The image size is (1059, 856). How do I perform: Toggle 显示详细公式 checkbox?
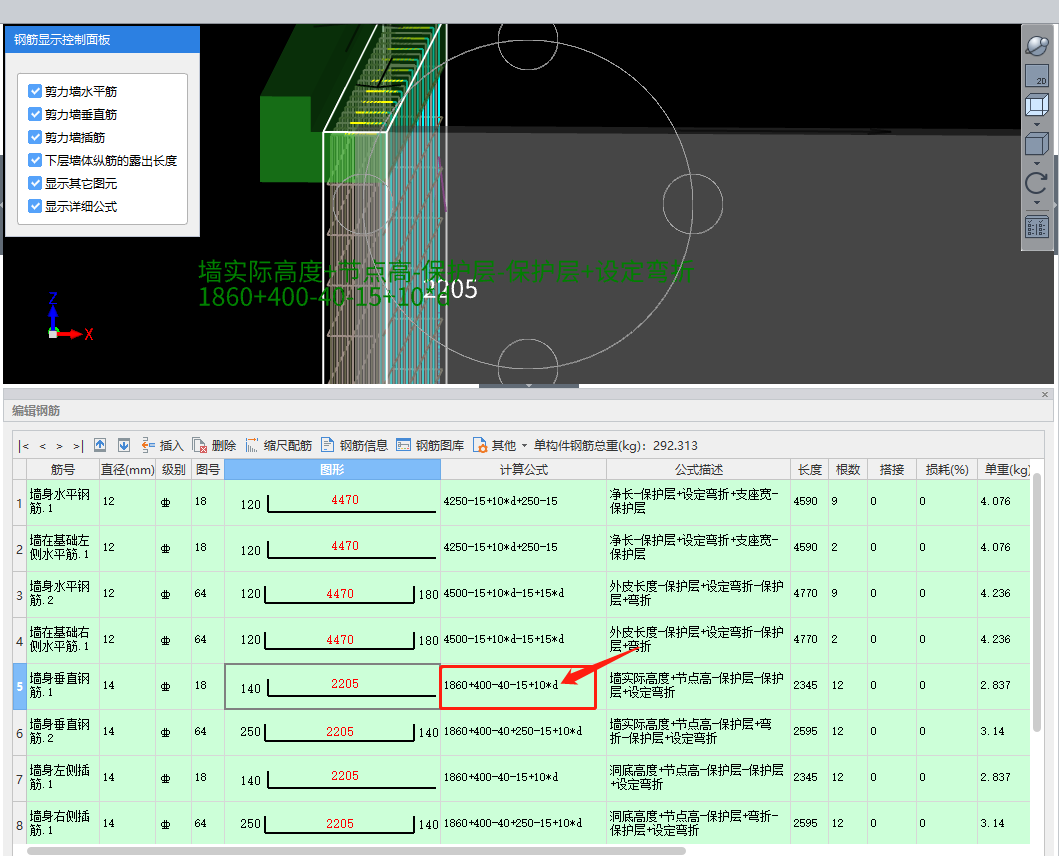tap(35, 205)
